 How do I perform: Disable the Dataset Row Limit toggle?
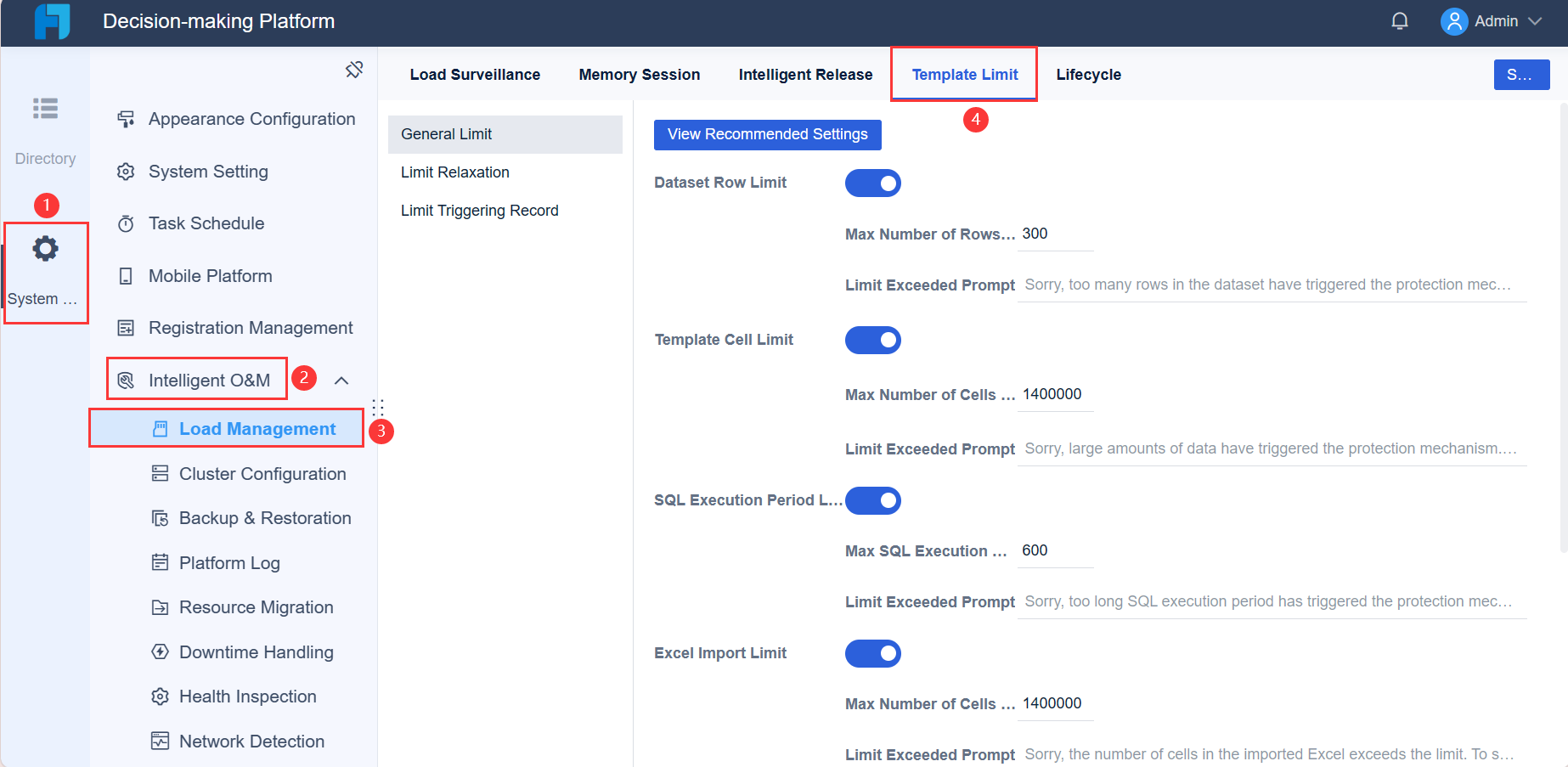coord(873,183)
